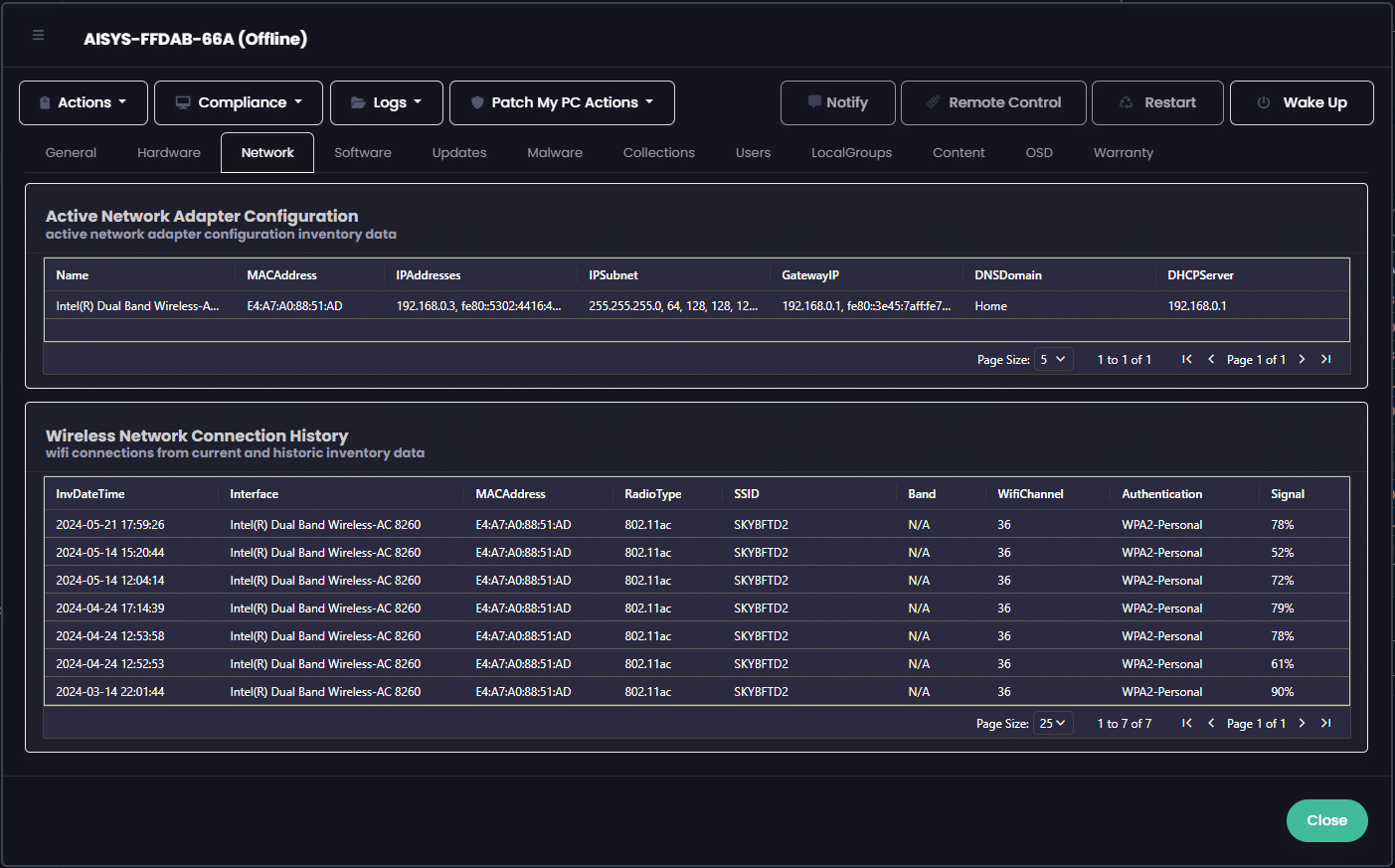Switch to the Hardware tab
This screenshot has width=1395, height=868.
(x=169, y=153)
